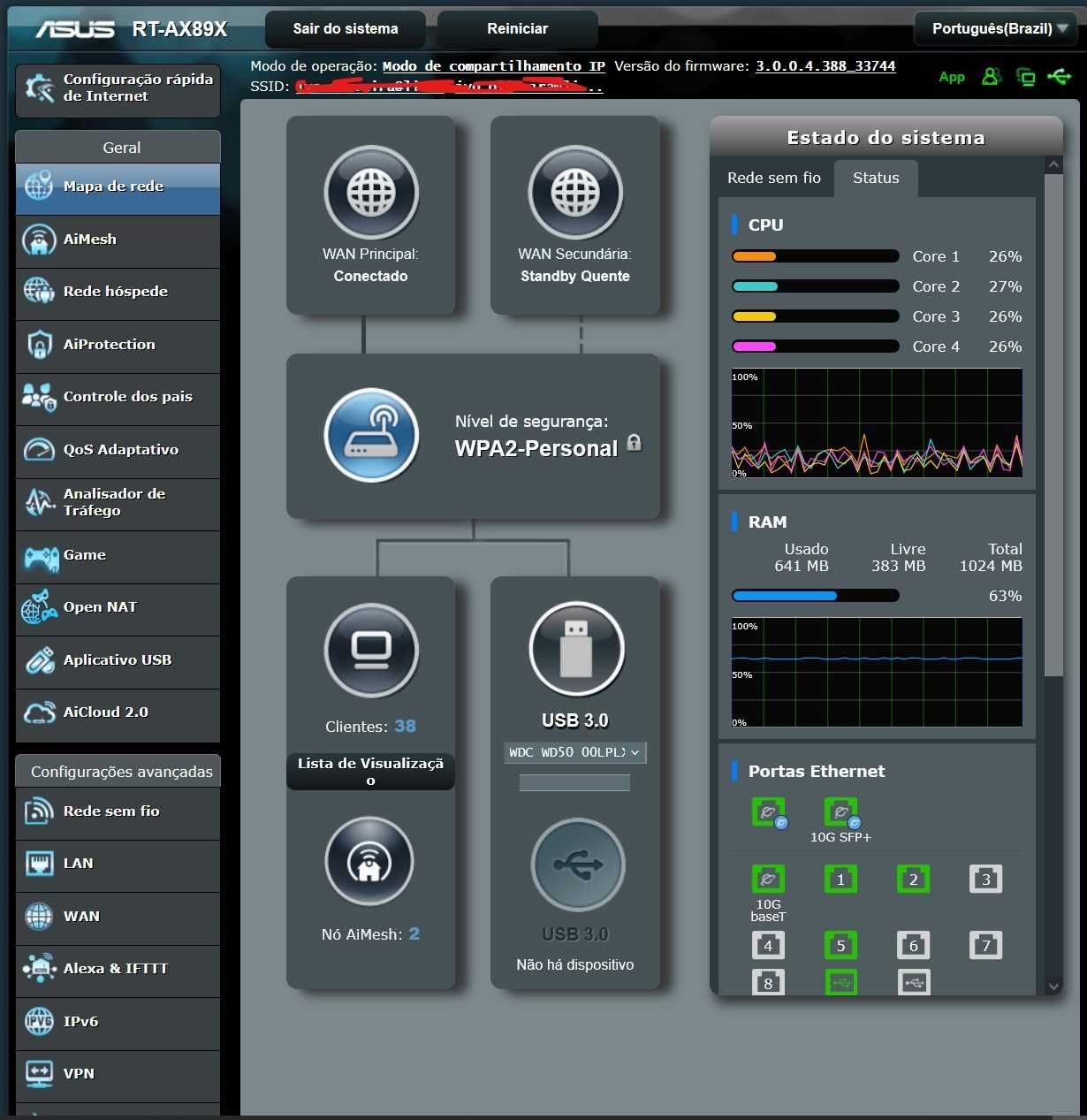
Task: Select the WAN Secundária globe icon
Action: pyautogui.click(x=575, y=193)
